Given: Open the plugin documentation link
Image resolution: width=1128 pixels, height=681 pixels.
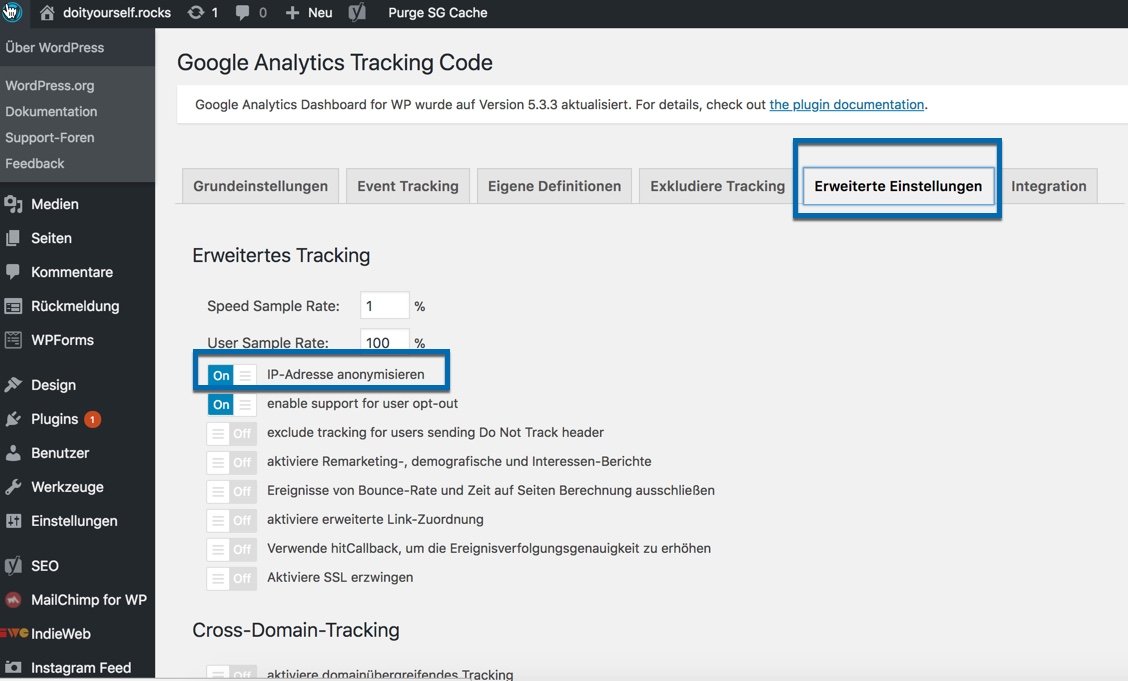Looking at the screenshot, I should [846, 104].
